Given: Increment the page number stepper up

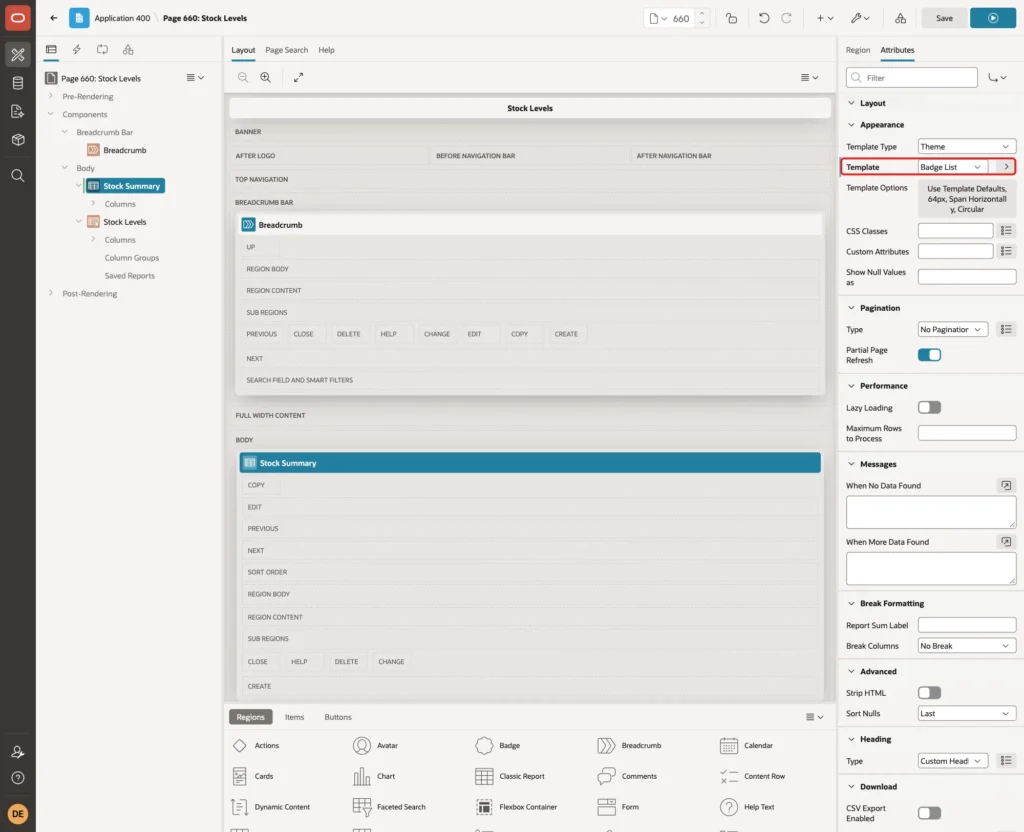Looking at the screenshot, I should 702,14.
